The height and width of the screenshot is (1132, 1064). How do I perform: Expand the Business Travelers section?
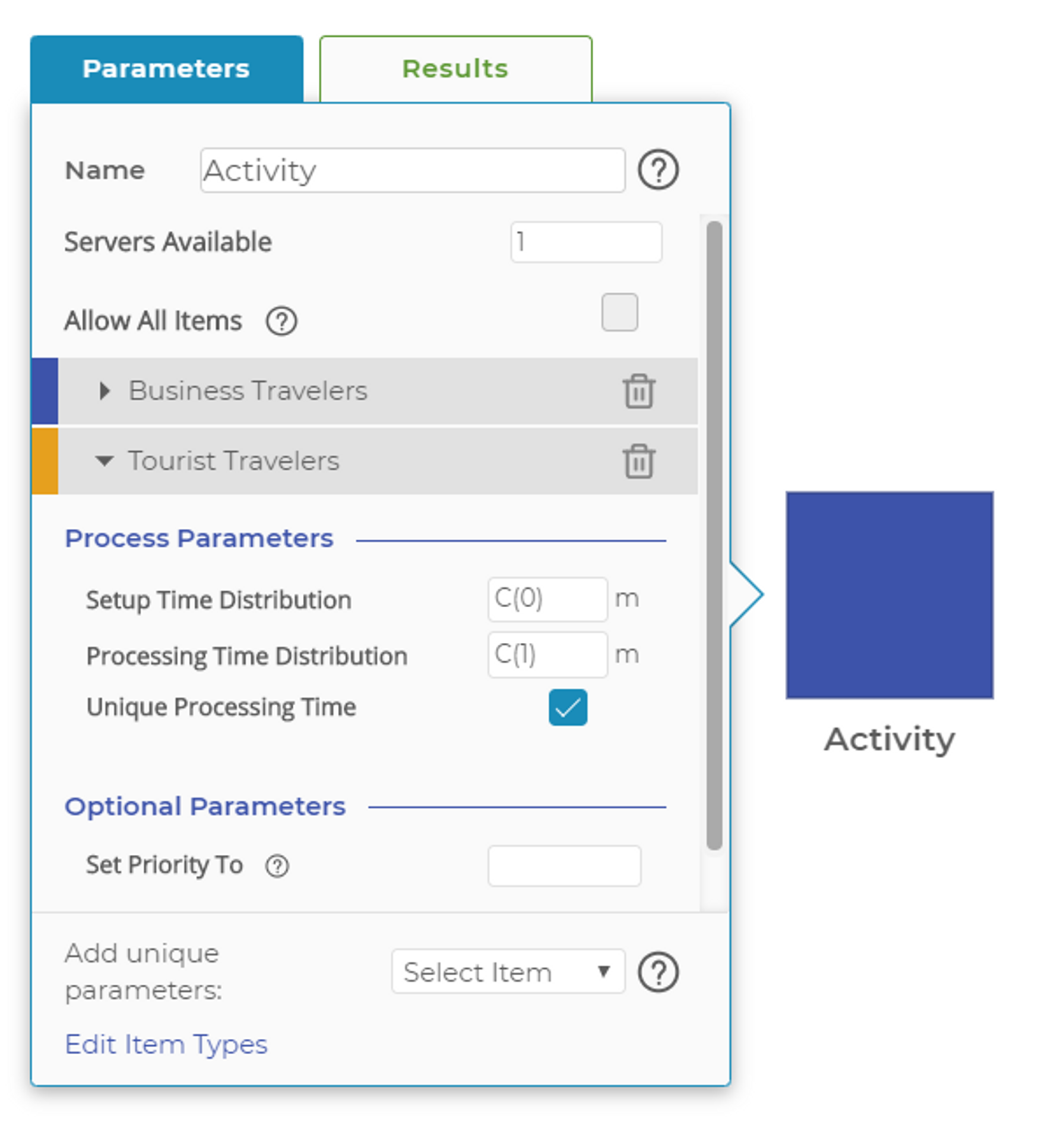click(105, 391)
